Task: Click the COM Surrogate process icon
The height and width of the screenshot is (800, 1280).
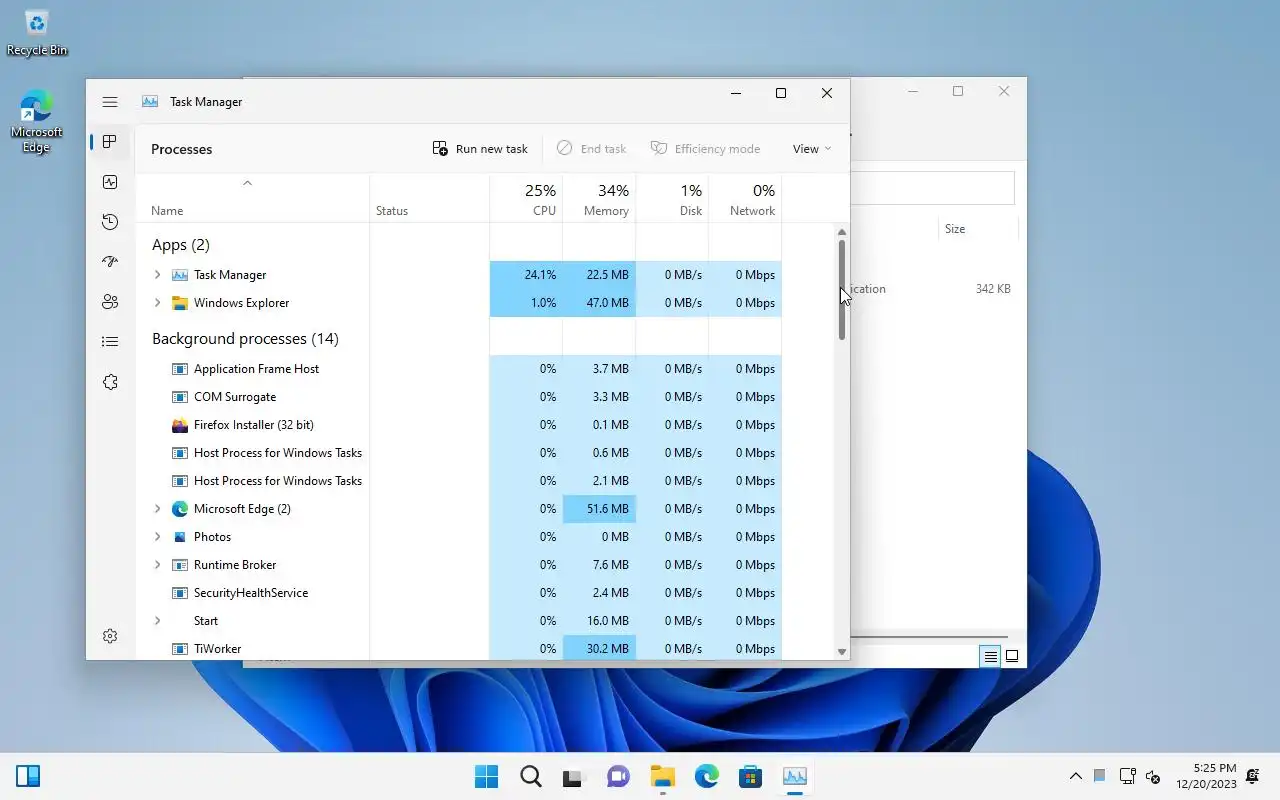Action: pos(180,397)
